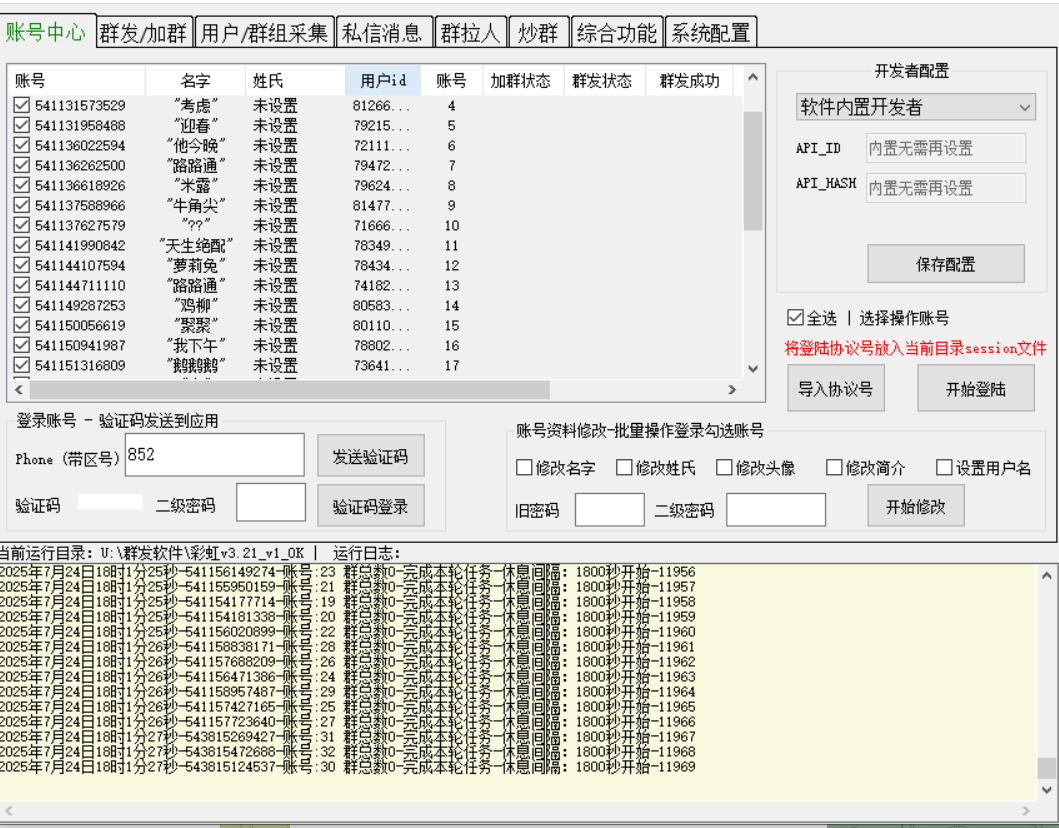Uncheck the 全选 select-all checkbox
1059x828 pixels.
[x=795, y=318]
